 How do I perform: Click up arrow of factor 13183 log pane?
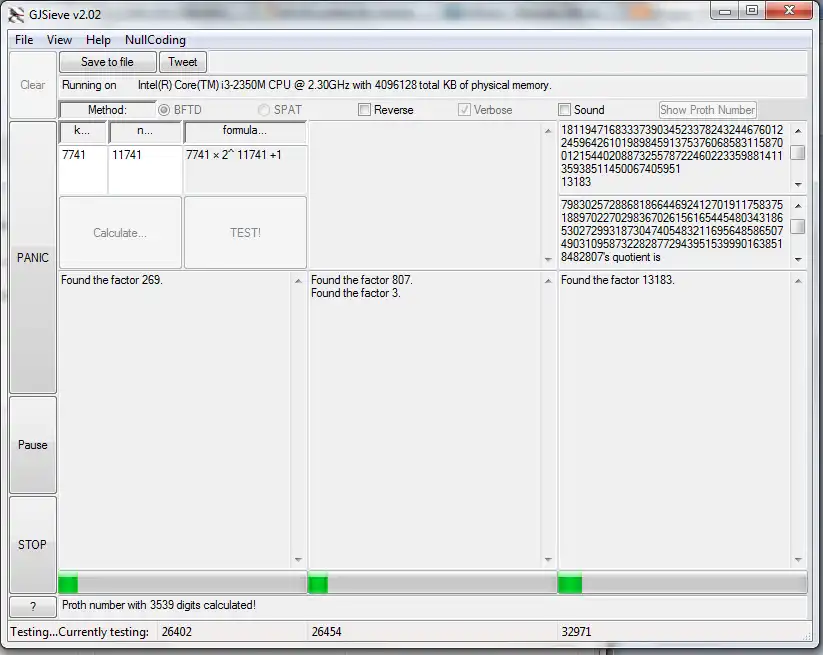click(x=798, y=281)
